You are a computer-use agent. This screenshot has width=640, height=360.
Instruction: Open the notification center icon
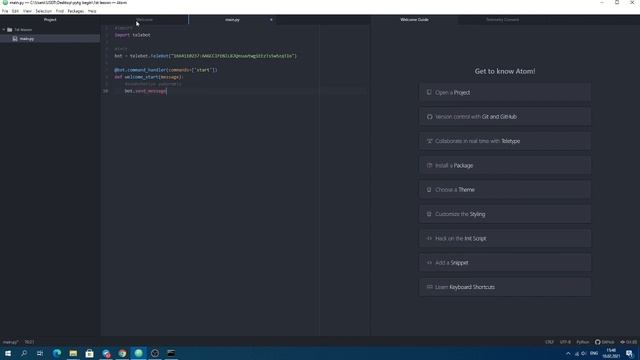coord(629,353)
